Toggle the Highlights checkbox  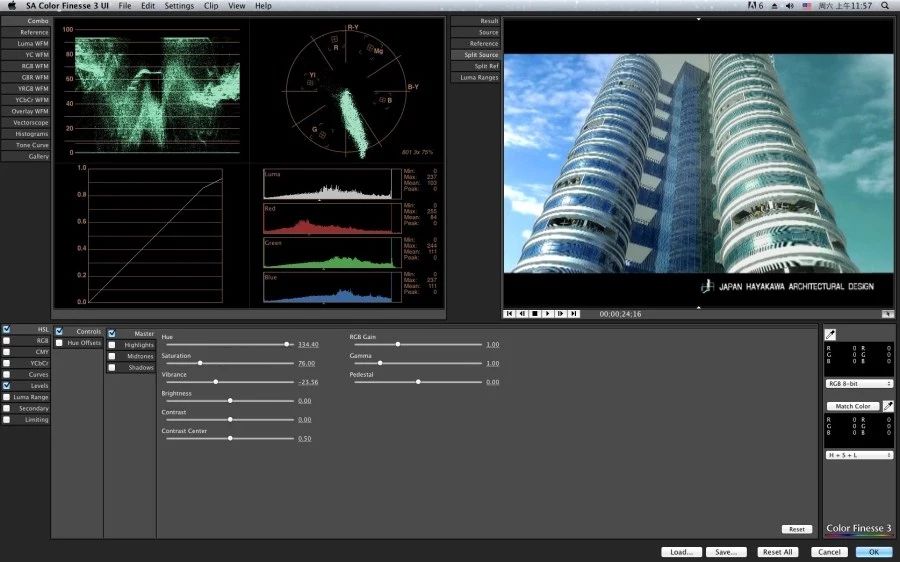pyautogui.click(x=112, y=345)
